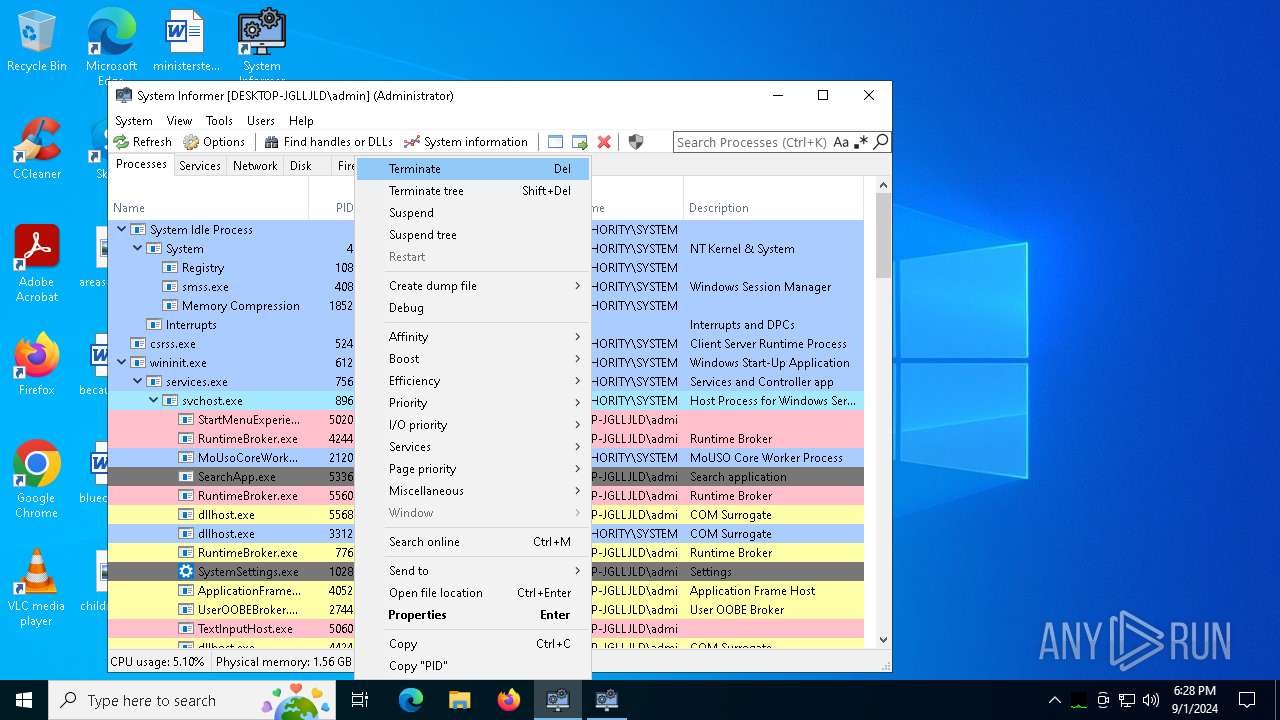
Task: Click the Windows Start button
Action: (24, 700)
